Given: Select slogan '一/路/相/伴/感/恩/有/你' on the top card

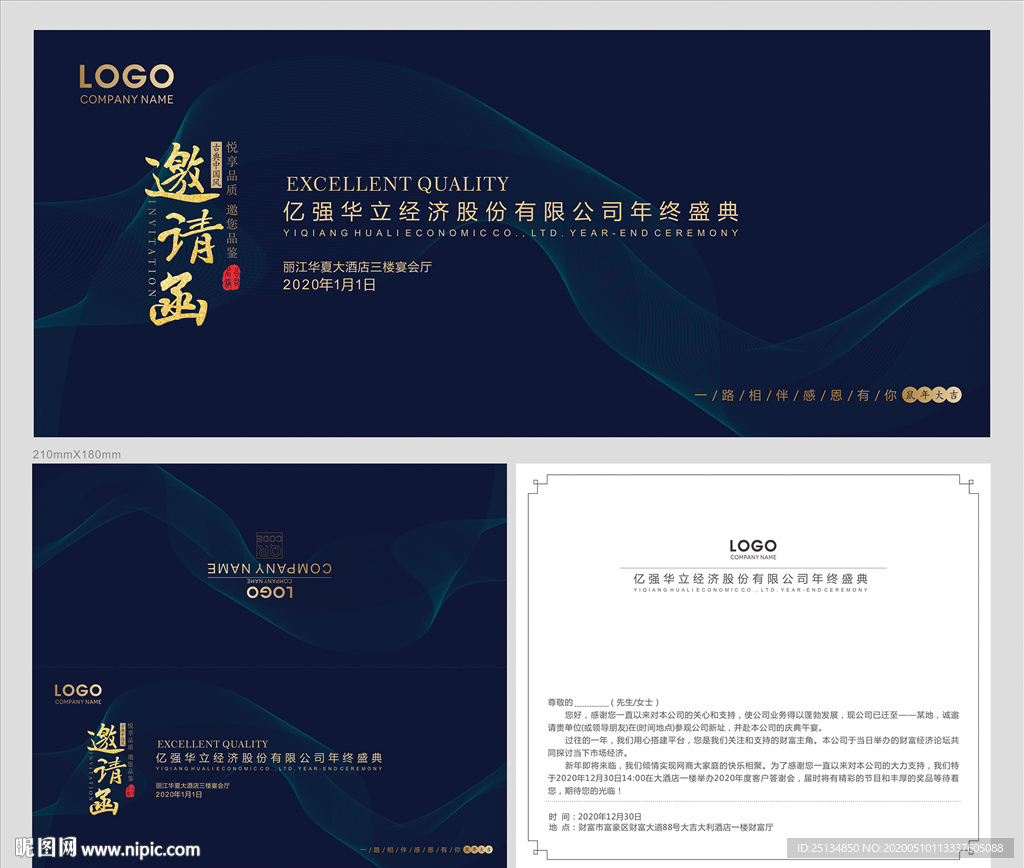Looking at the screenshot, I should click(795, 395).
